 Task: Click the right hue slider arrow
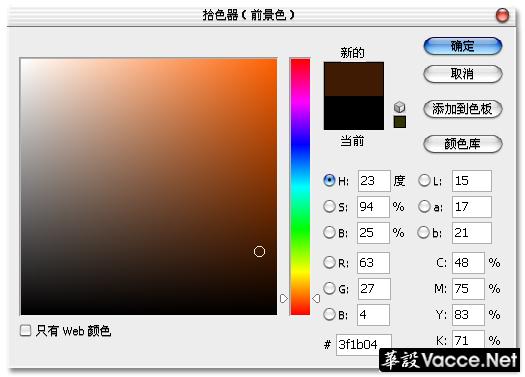[316, 298]
